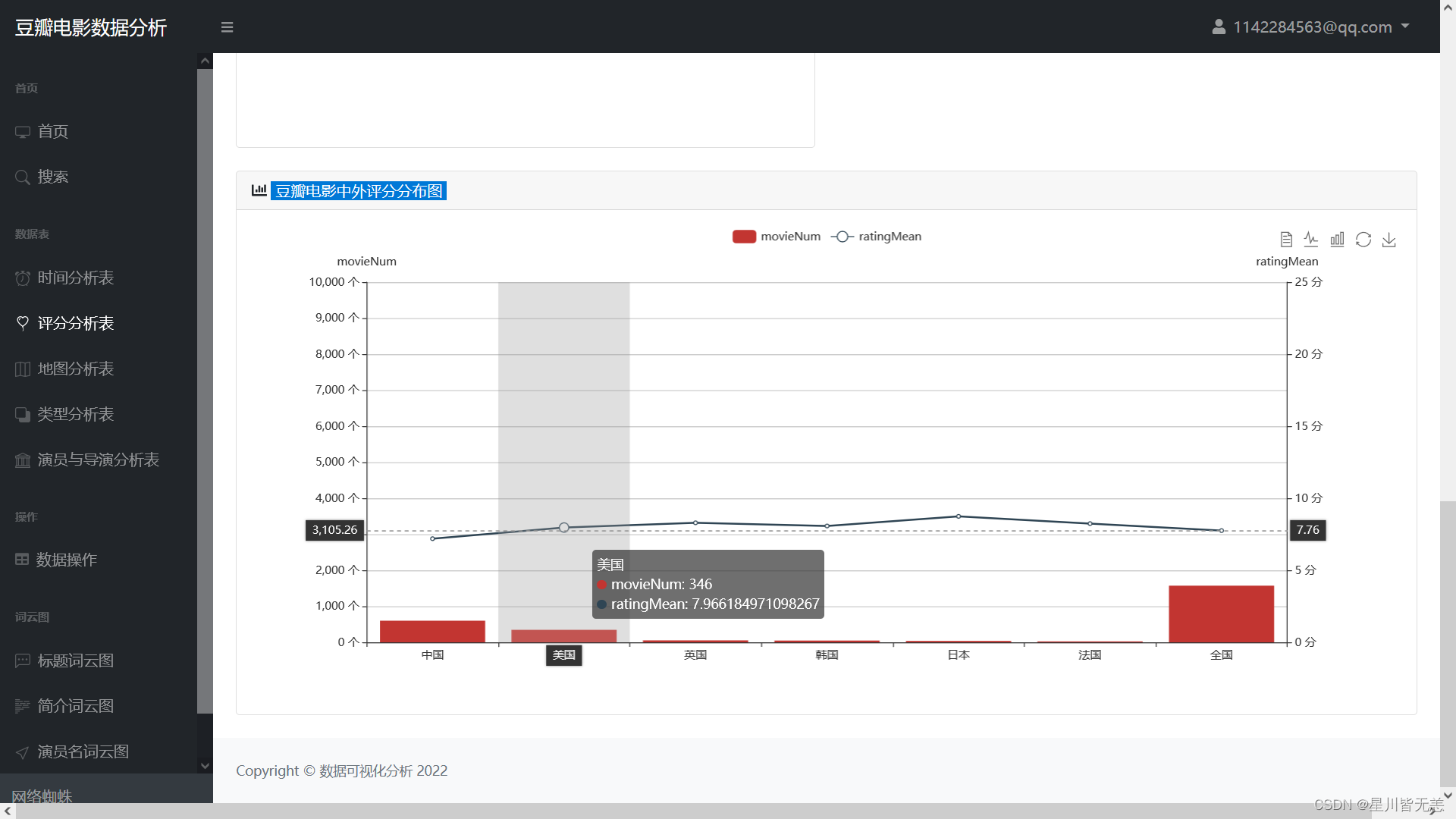Switch chart to line type
The image size is (1456, 819).
pyautogui.click(x=1311, y=240)
